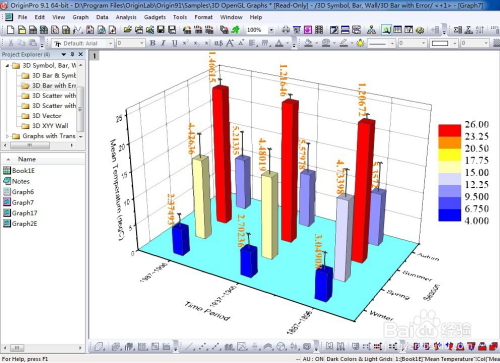Toggle Underline text formatting
500x363 pixels.
point(174,43)
